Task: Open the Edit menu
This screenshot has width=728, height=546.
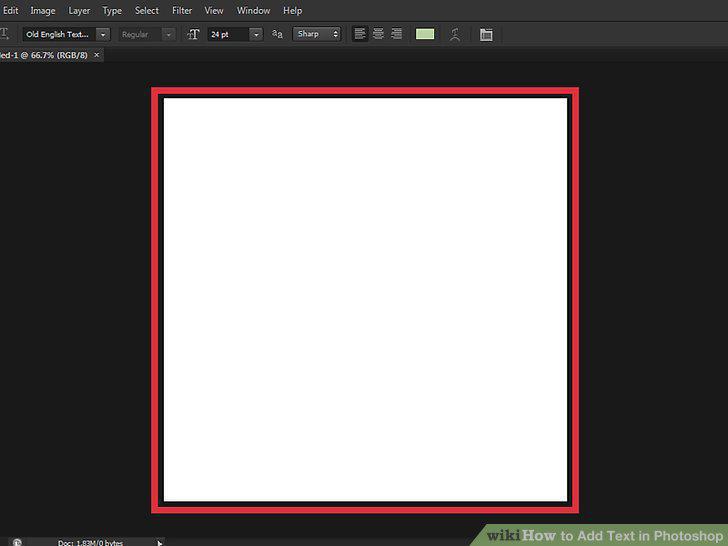Action: tap(10, 10)
